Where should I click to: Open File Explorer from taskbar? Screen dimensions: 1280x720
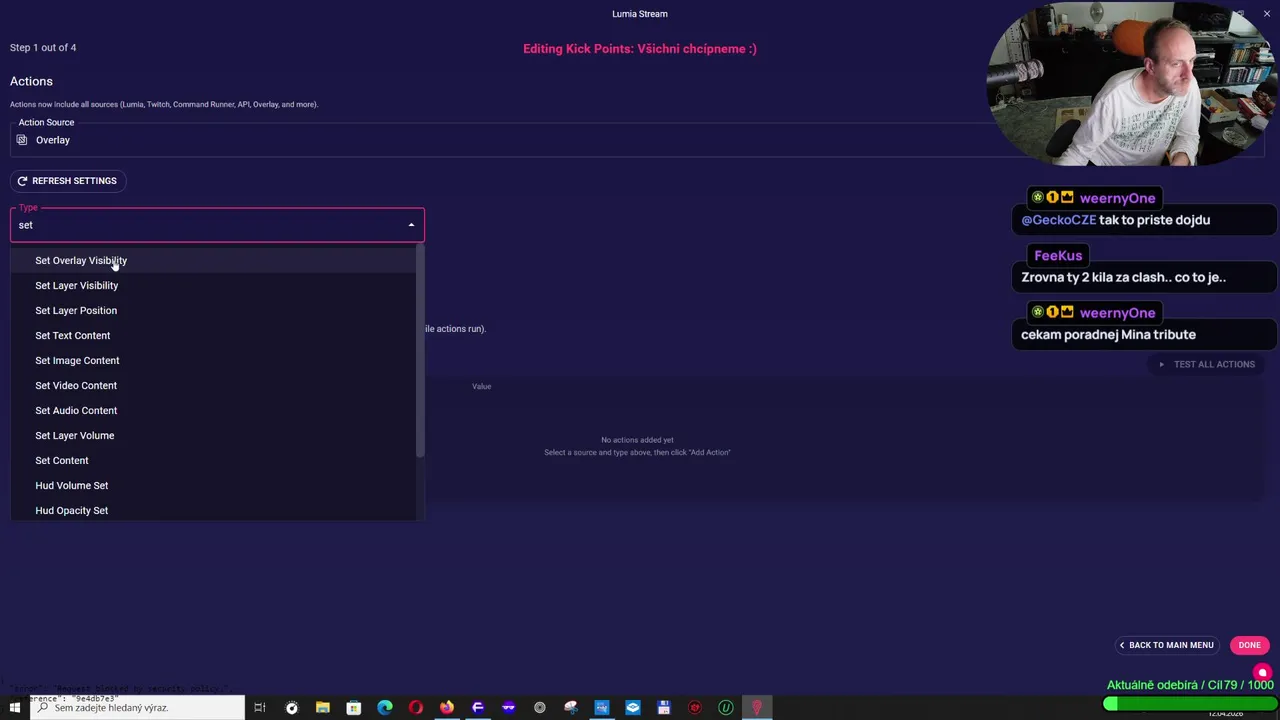[323, 708]
